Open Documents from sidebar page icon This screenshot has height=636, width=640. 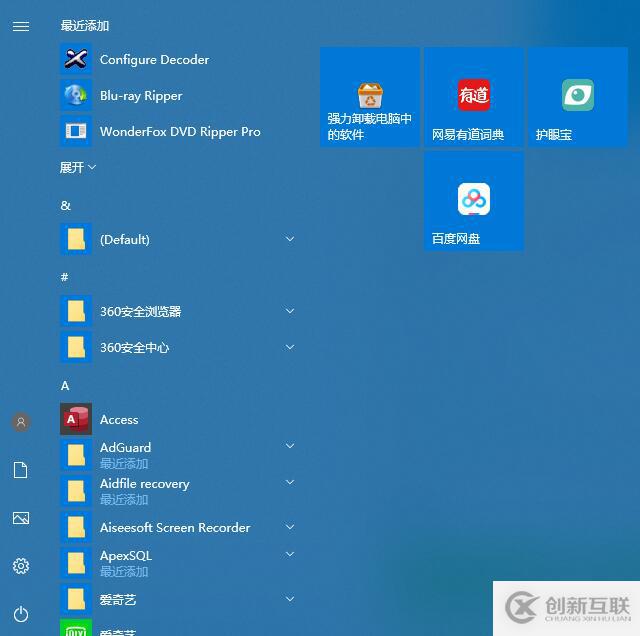(21, 470)
